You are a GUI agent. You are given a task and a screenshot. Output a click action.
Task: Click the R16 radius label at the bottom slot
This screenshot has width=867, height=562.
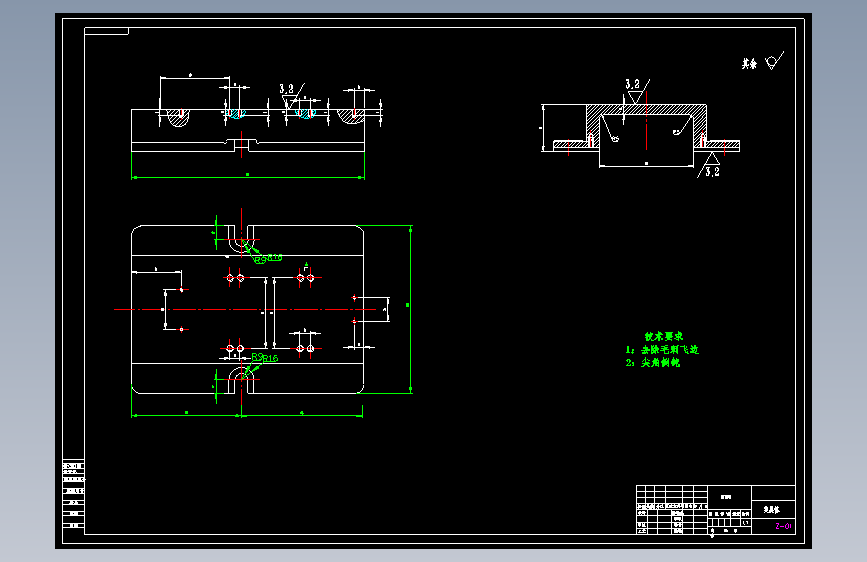pyautogui.click(x=270, y=358)
